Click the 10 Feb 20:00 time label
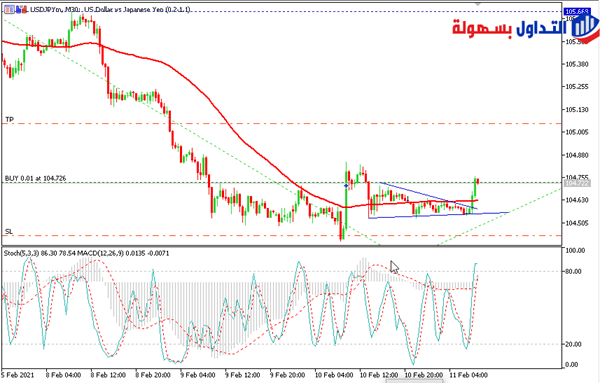The image size is (600, 383). [424, 375]
